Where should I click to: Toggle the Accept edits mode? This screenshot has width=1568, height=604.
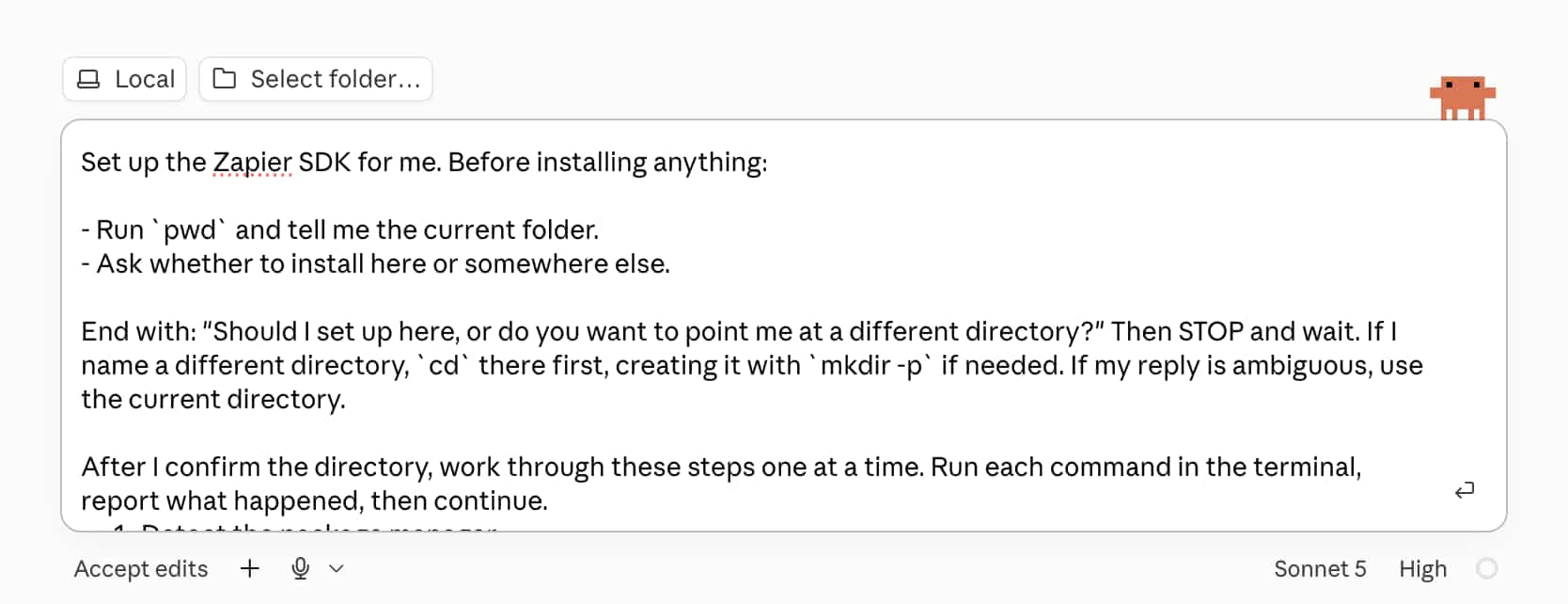[x=141, y=569]
